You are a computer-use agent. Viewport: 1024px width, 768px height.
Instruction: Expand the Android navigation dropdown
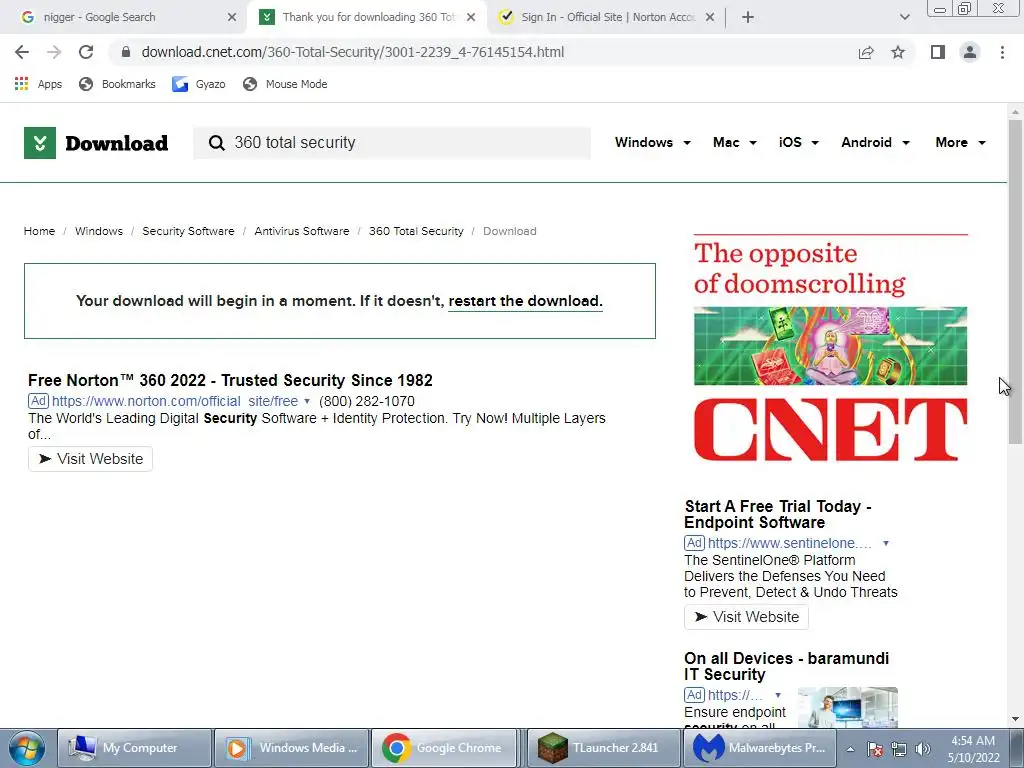(x=875, y=142)
